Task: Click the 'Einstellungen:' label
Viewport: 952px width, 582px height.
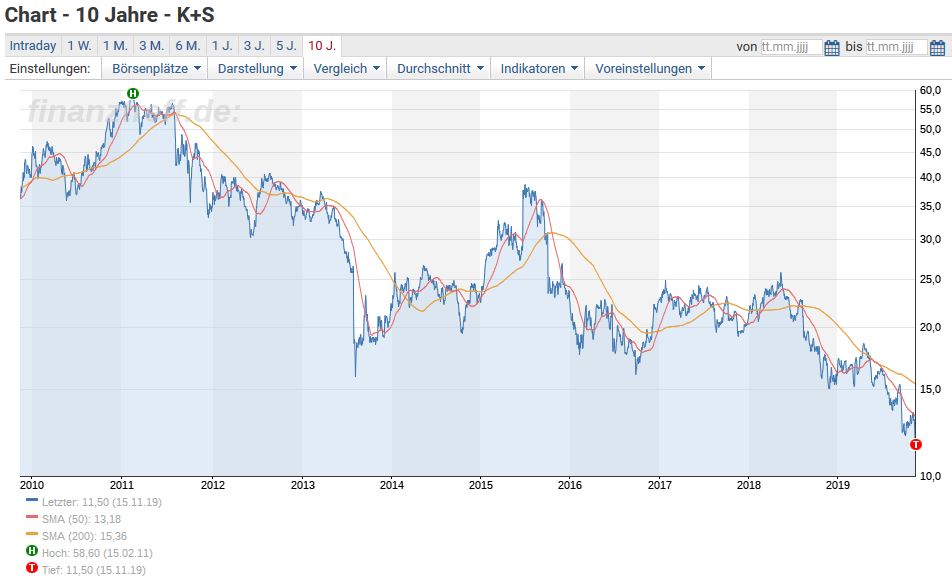Action: click(x=50, y=69)
